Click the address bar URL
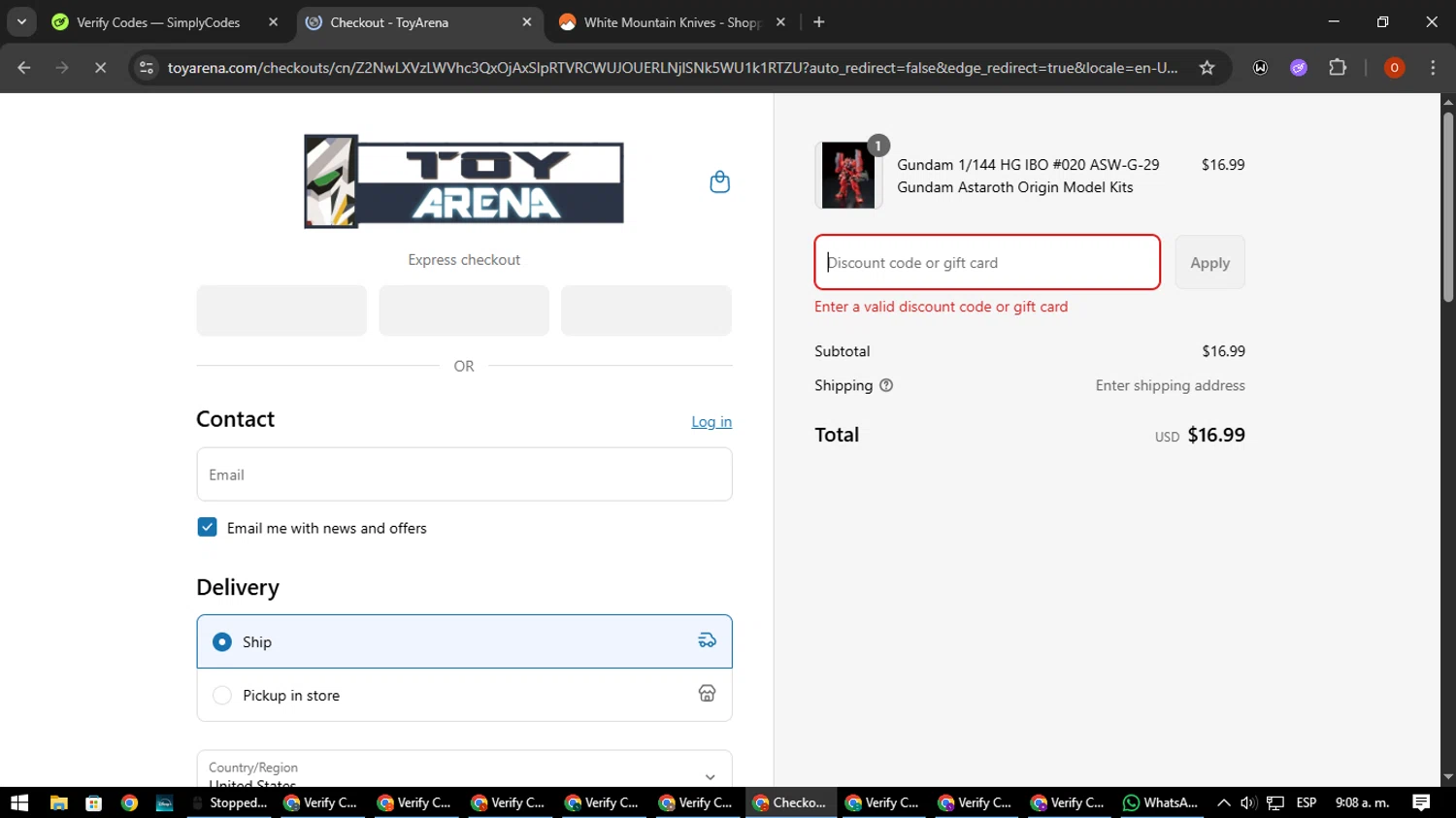 click(672, 68)
